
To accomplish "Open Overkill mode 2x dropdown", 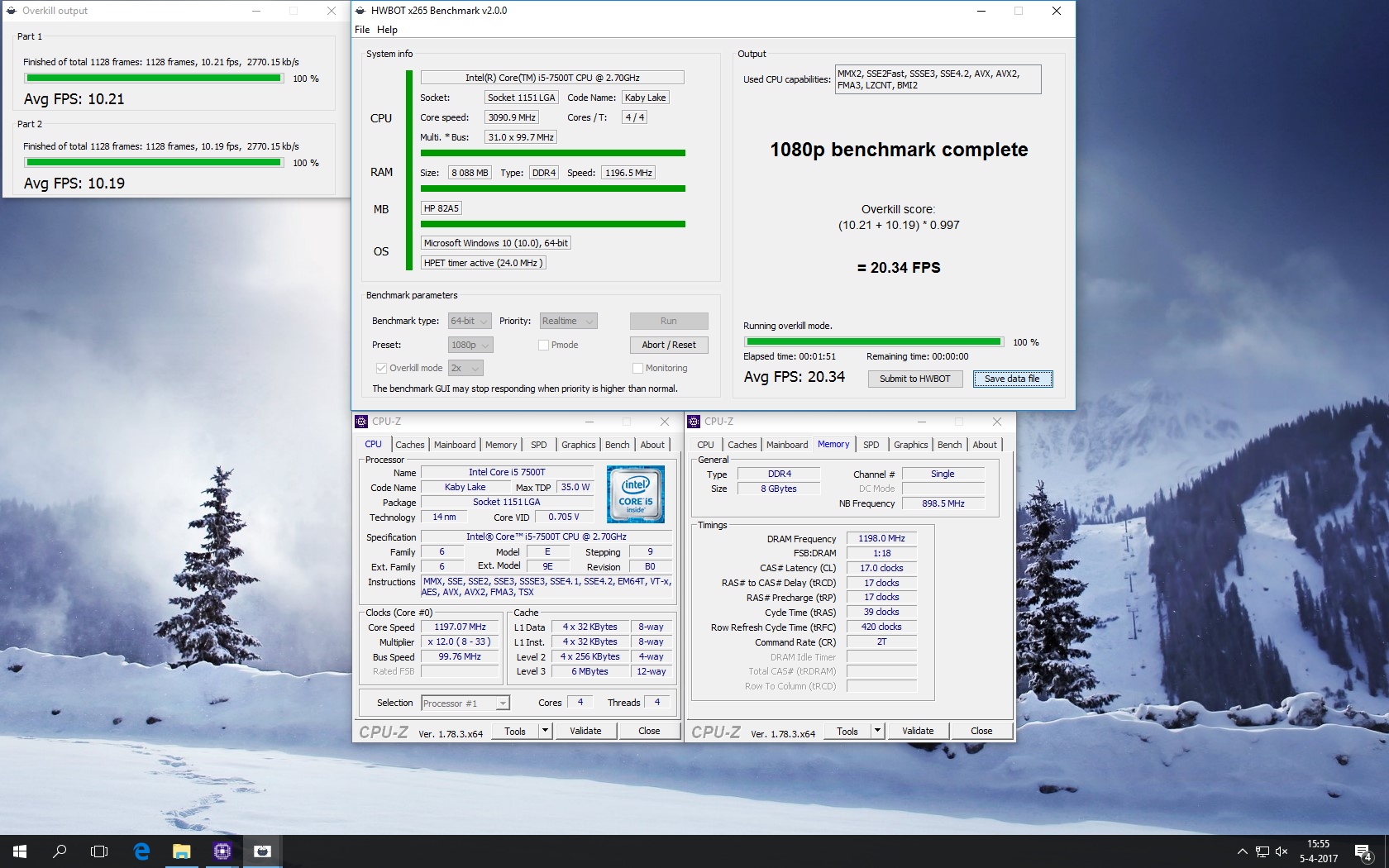I will [x=465, y=368].
